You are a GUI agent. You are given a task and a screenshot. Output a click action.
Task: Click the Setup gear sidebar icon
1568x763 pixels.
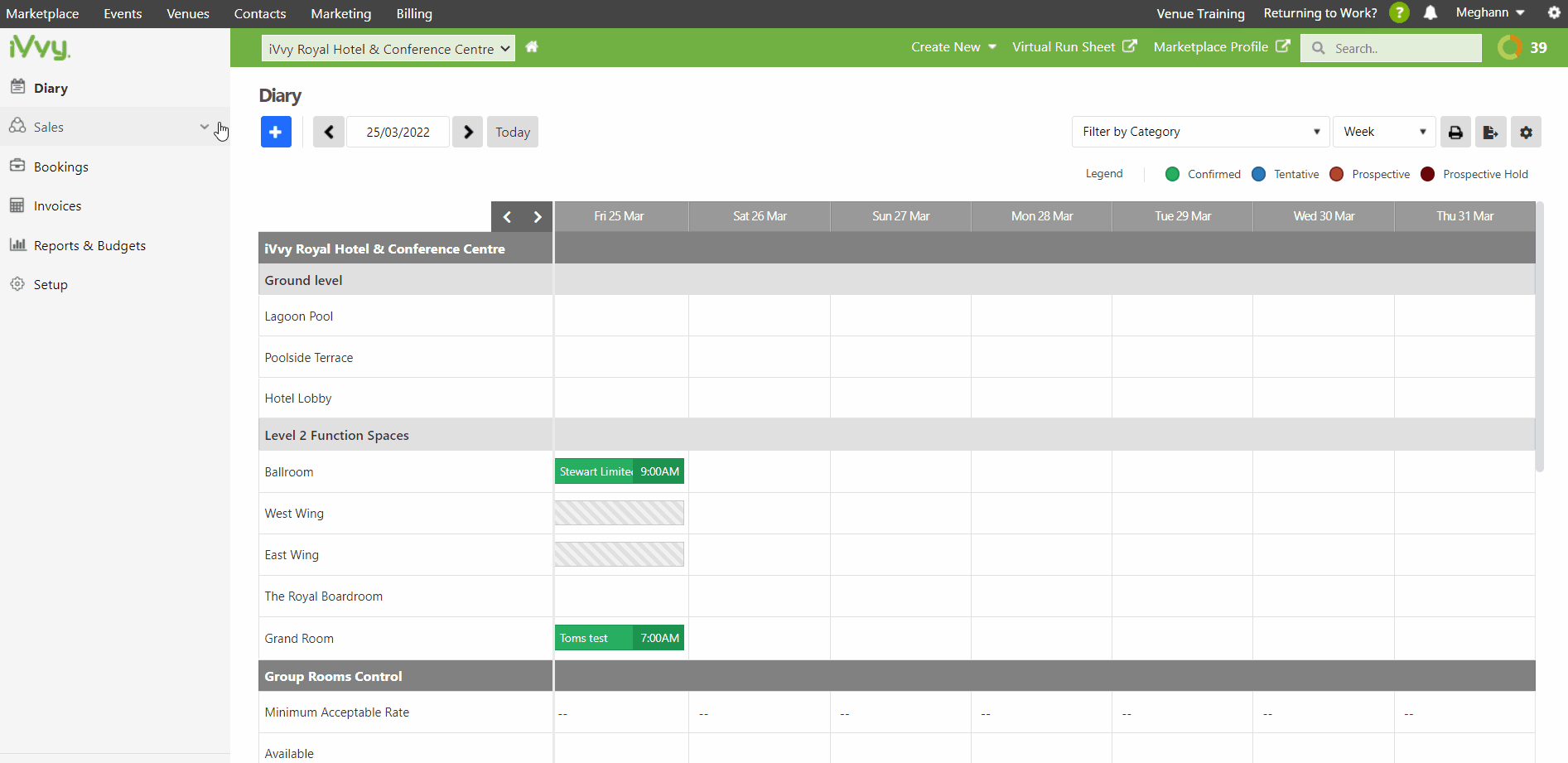pos(17,283)
